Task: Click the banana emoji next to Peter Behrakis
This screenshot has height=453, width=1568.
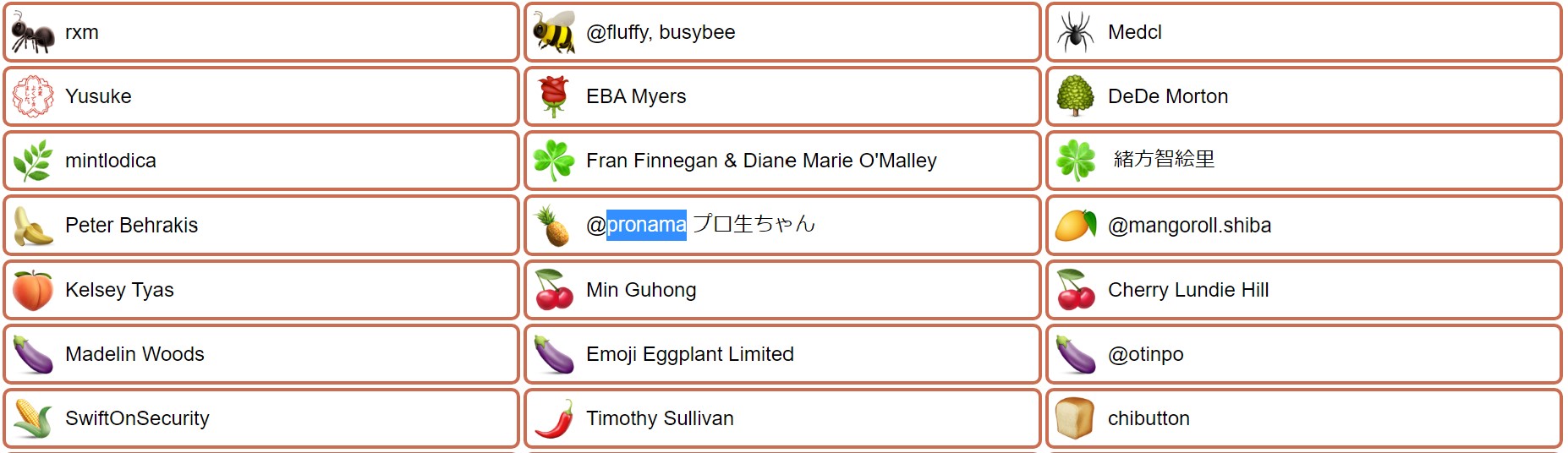Action: (x=33, y=226)
